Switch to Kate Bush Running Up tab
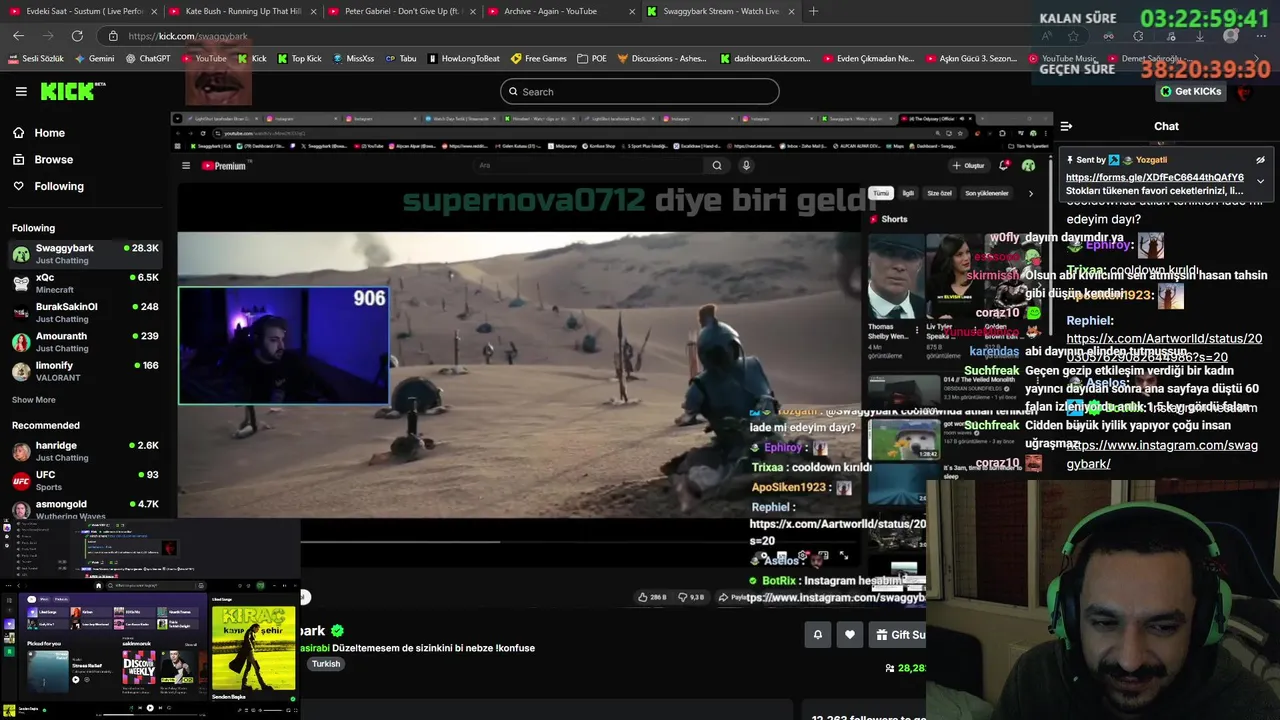Screen dimensions: 1280x720 tap(244, 11)
